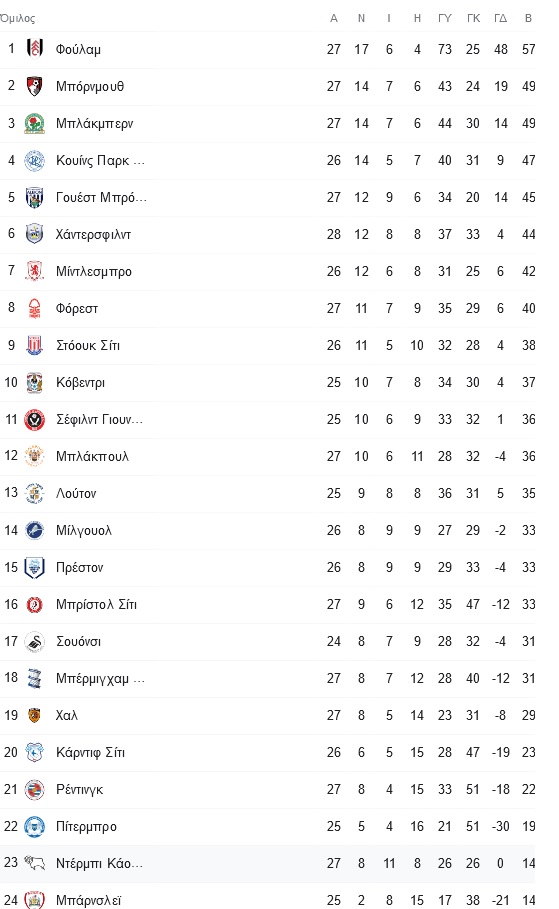Click the Όμιλος column header
The height and width of the screenshot is (909, 559).
[17, 19]
